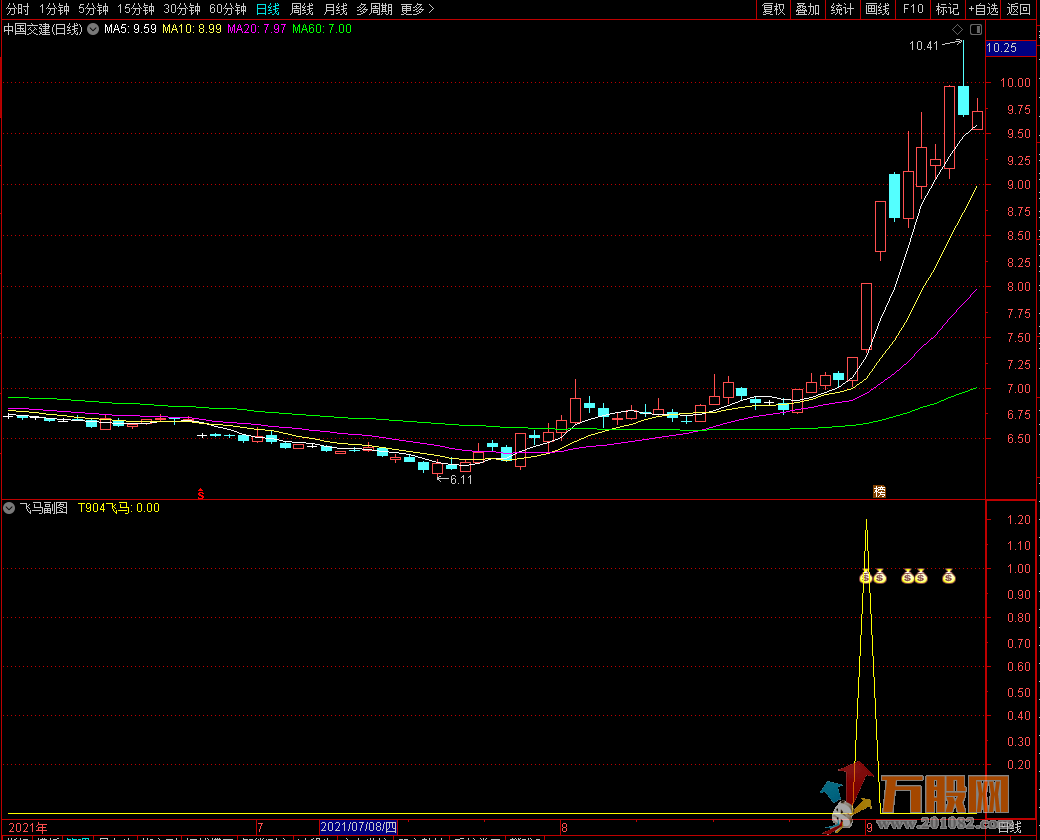Viewport: 1040px width, 840px height.
Task: Click the 10.41 high price annotation
Action: [924, 46]
